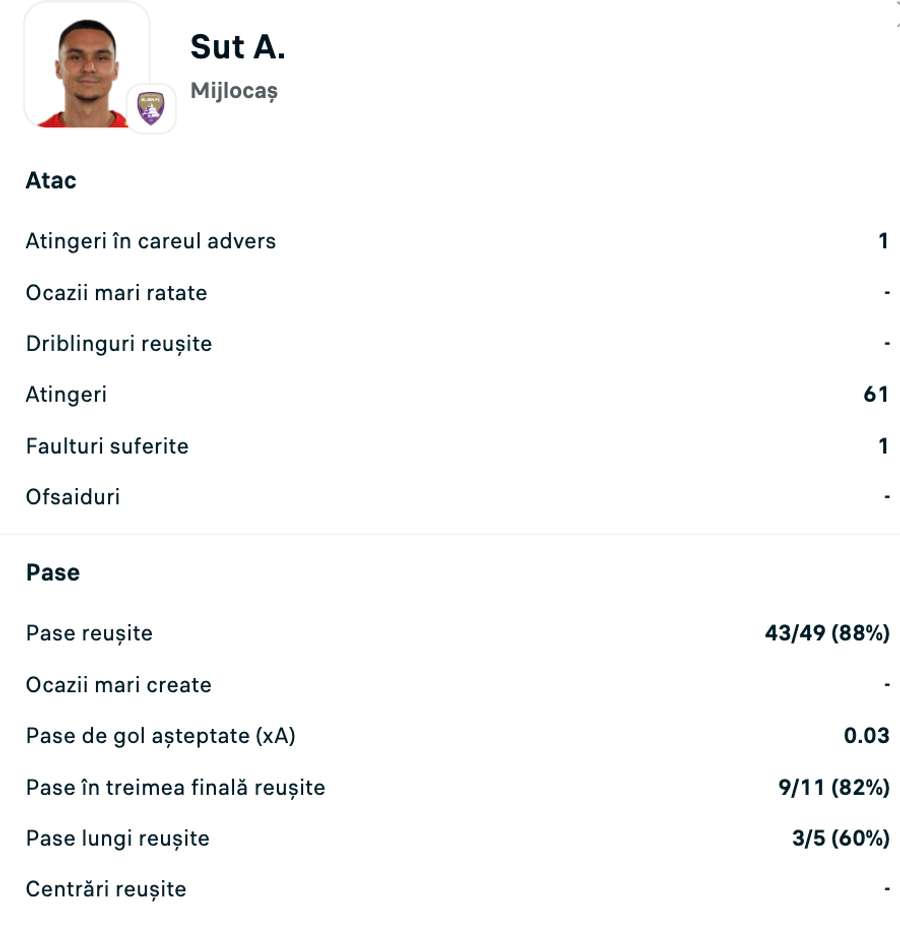The width and height of the screenshot is (900, 937).
Task: Click the 0.03 xA value
Action: click(866, 736)
